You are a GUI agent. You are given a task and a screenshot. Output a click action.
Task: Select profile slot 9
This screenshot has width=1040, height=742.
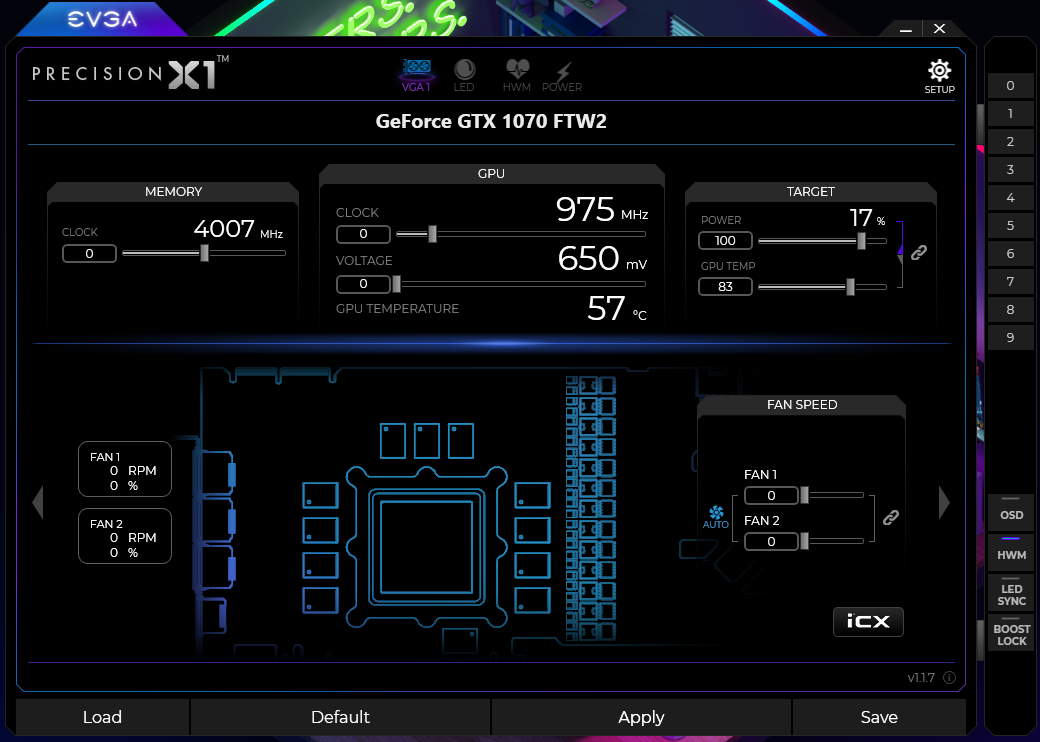pyautogui.click(x=1010, y=338)
